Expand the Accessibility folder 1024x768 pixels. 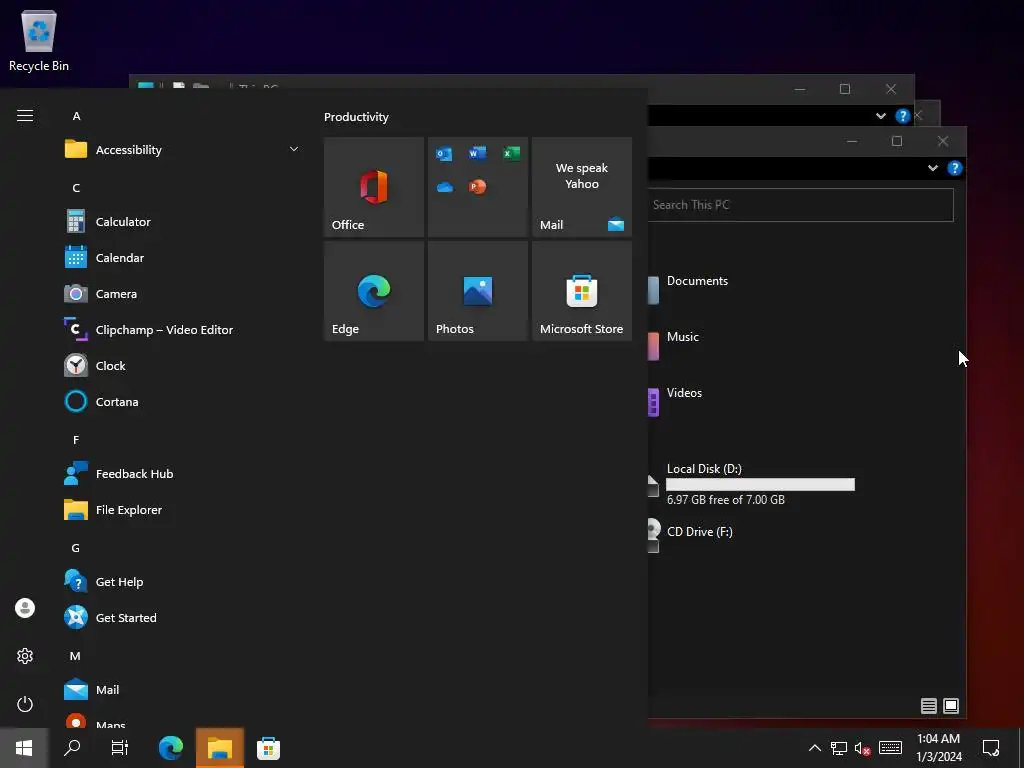(183, 150)
